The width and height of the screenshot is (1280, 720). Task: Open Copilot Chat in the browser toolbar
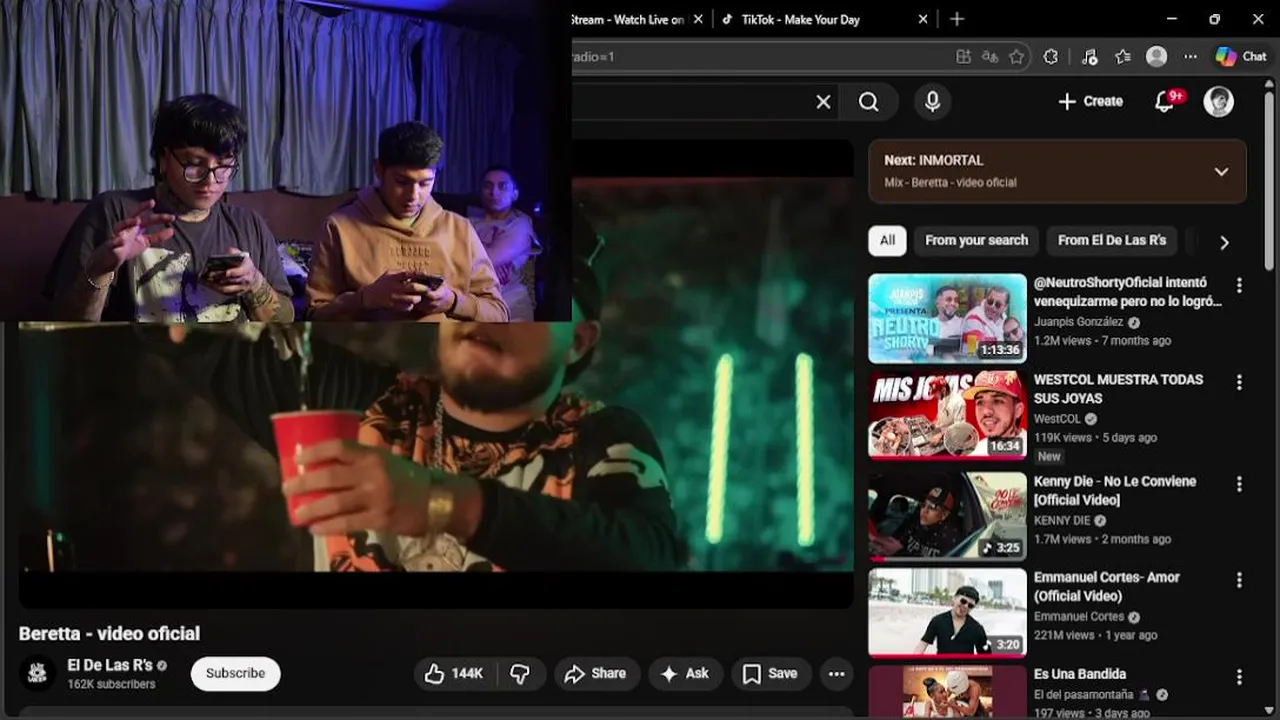pyautogui.click(x=1241, y=57)
